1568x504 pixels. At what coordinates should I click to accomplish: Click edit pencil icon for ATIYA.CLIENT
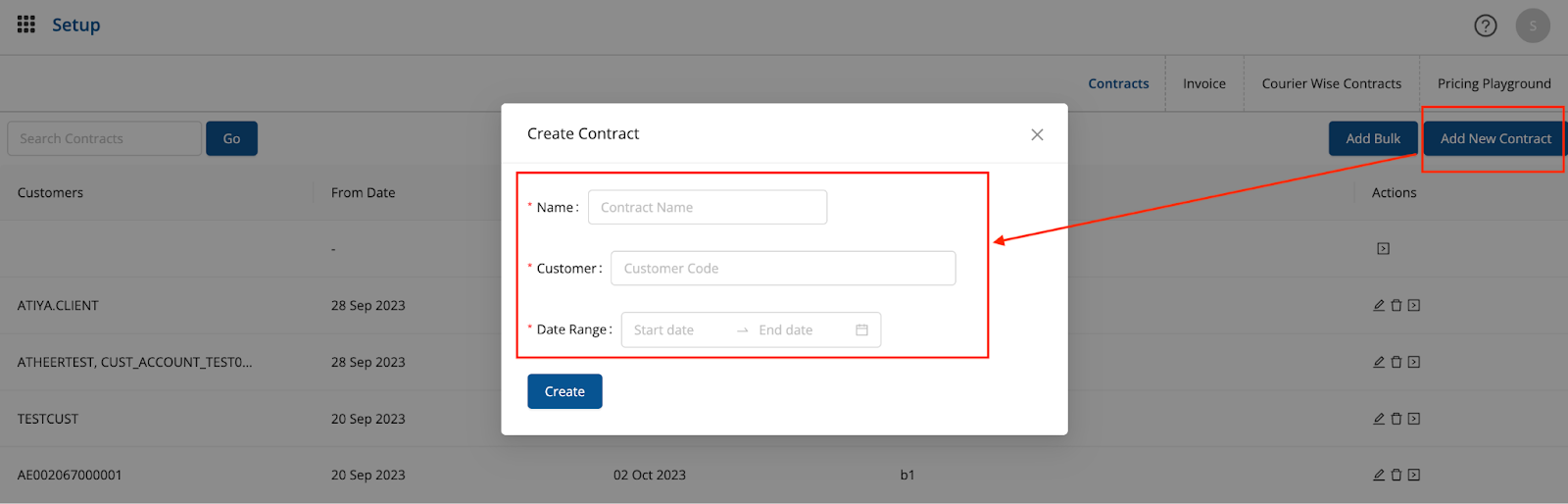1379,306
